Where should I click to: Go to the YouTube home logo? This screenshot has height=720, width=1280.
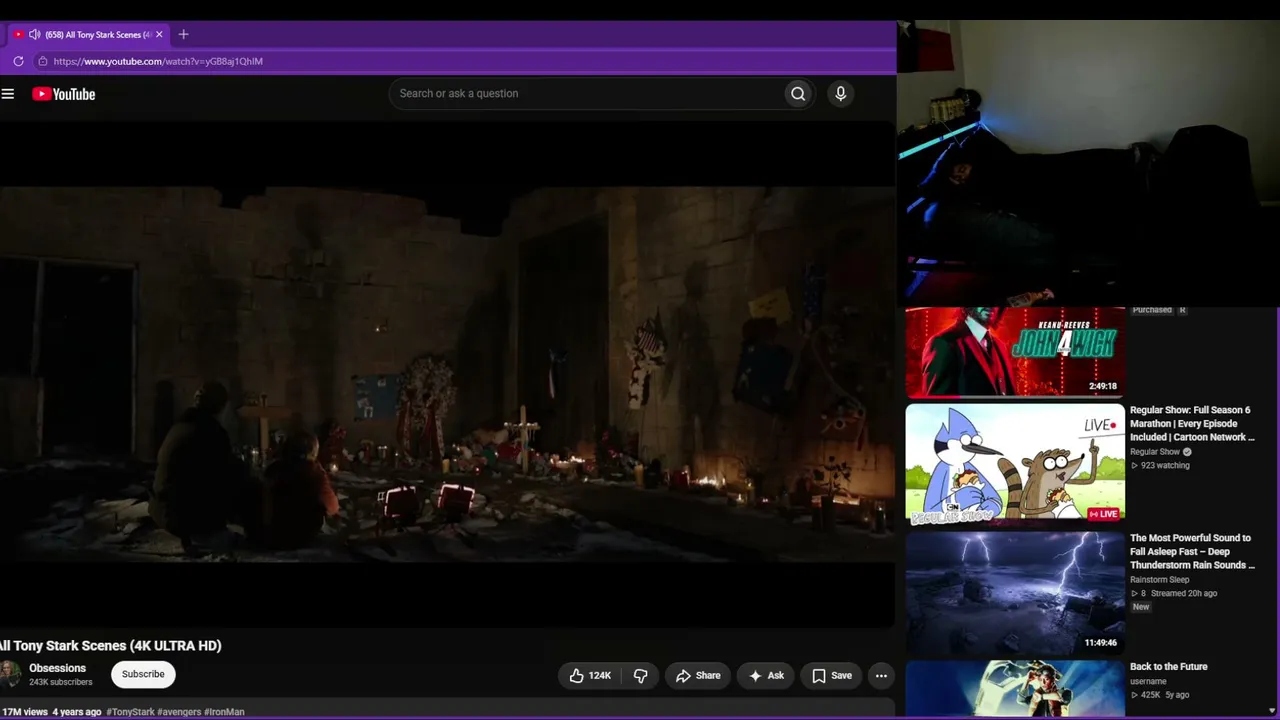click(63, 94)
